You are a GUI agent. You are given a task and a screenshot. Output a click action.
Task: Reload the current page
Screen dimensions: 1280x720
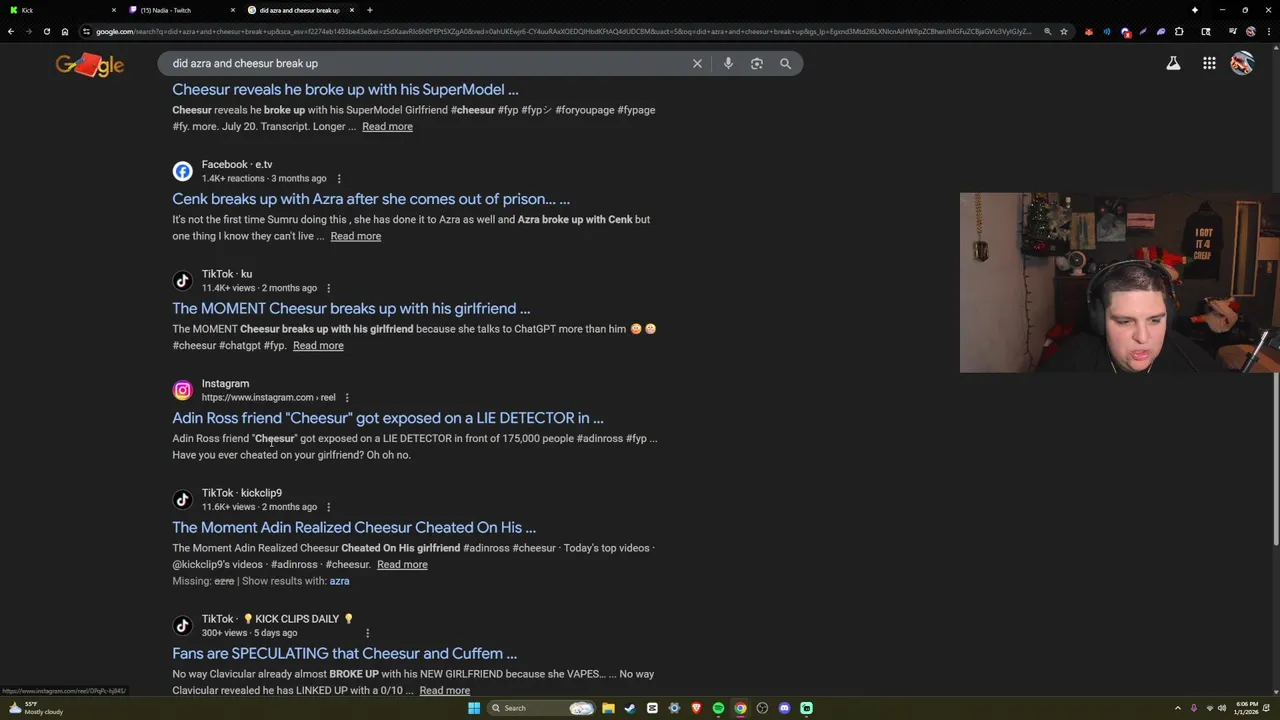coord(46,31)
